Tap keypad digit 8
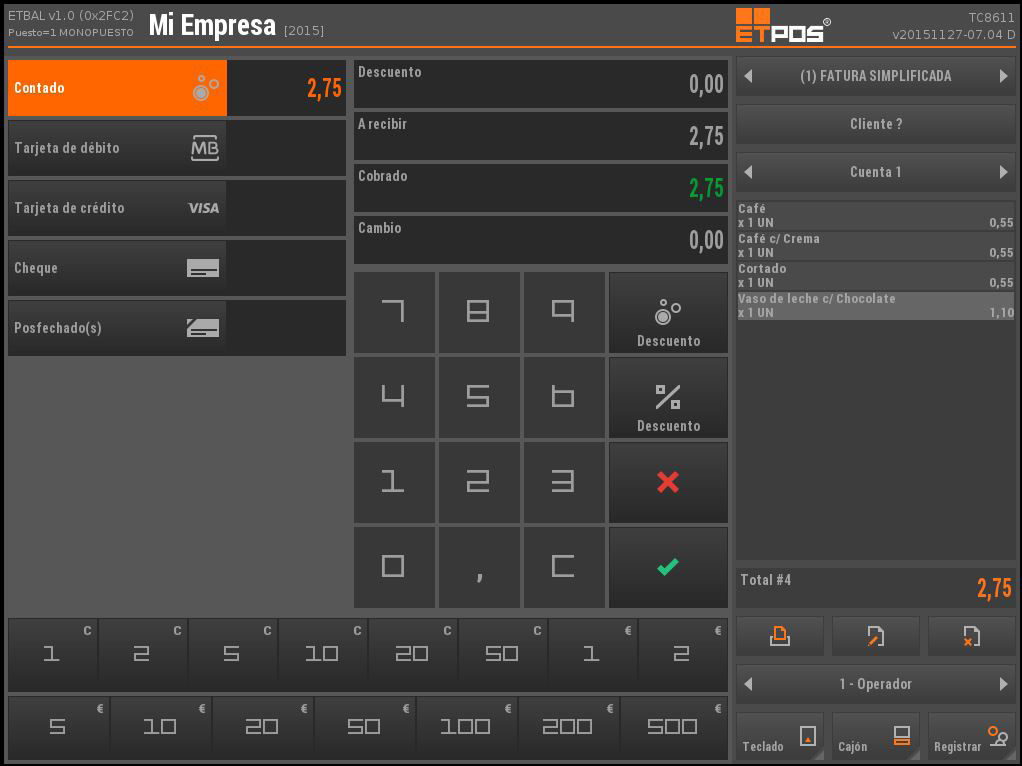This screenshot has height=766, width=1022. coord(479,313)
